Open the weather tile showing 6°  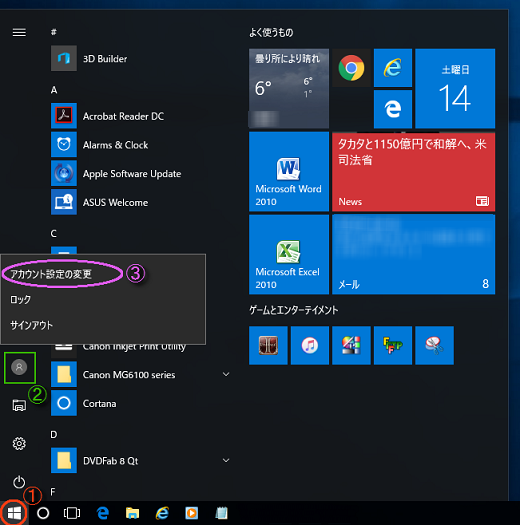tap(289, 88)
